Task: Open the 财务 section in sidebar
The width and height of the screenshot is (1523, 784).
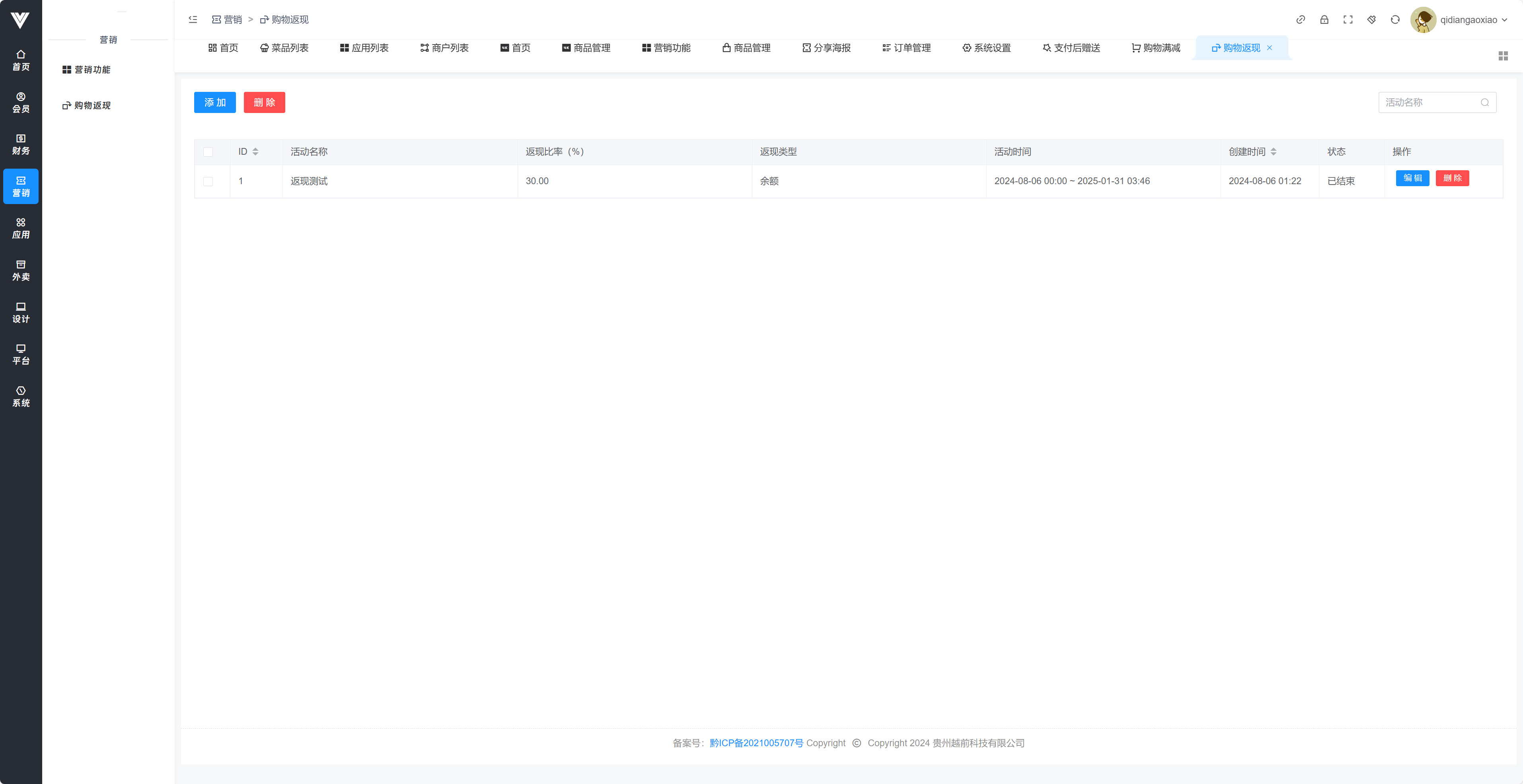Action: [21, 144]
